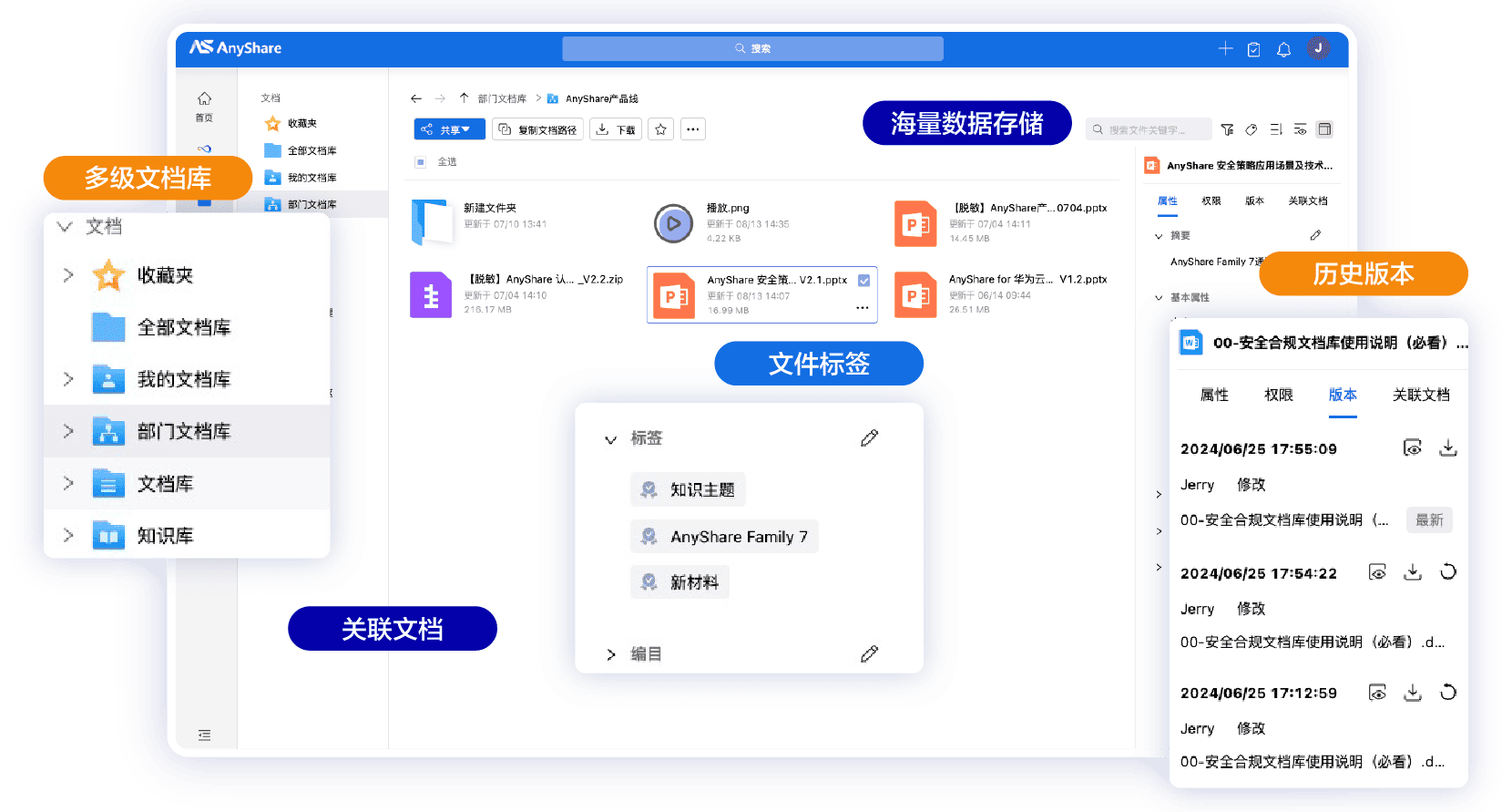Switch to 属性 tab in version card

1214,395
